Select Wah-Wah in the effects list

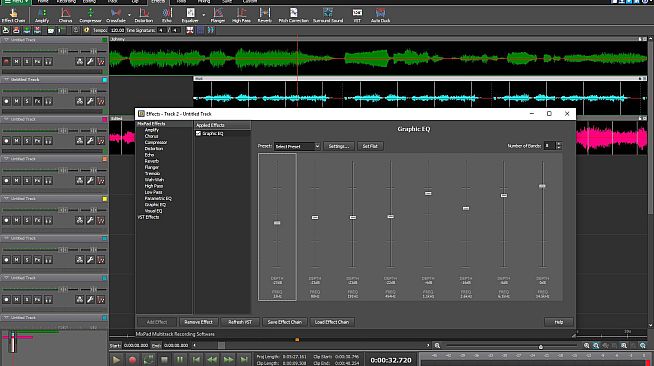pyautogui.click(x=154, y=180)
